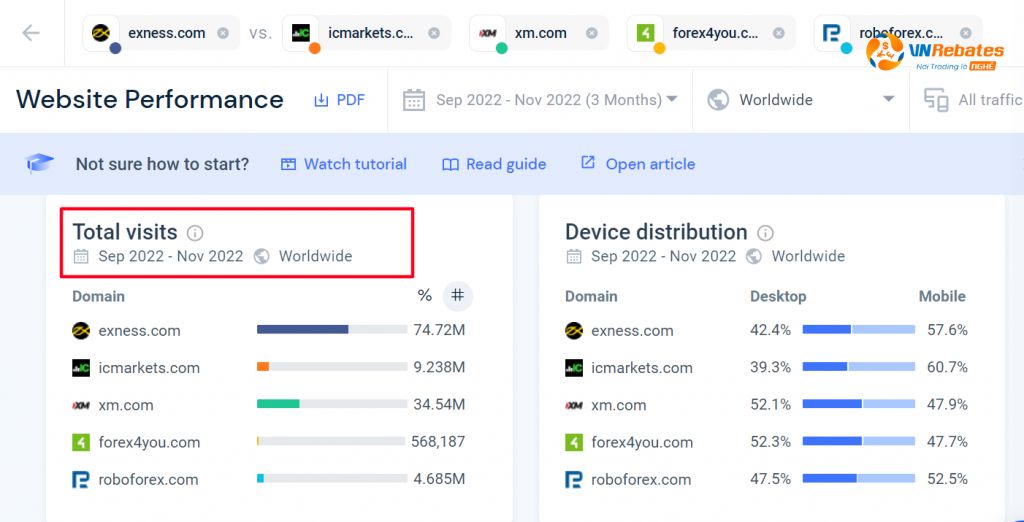
Task: Click the graduation cap icon
Action: pos(39,163)
